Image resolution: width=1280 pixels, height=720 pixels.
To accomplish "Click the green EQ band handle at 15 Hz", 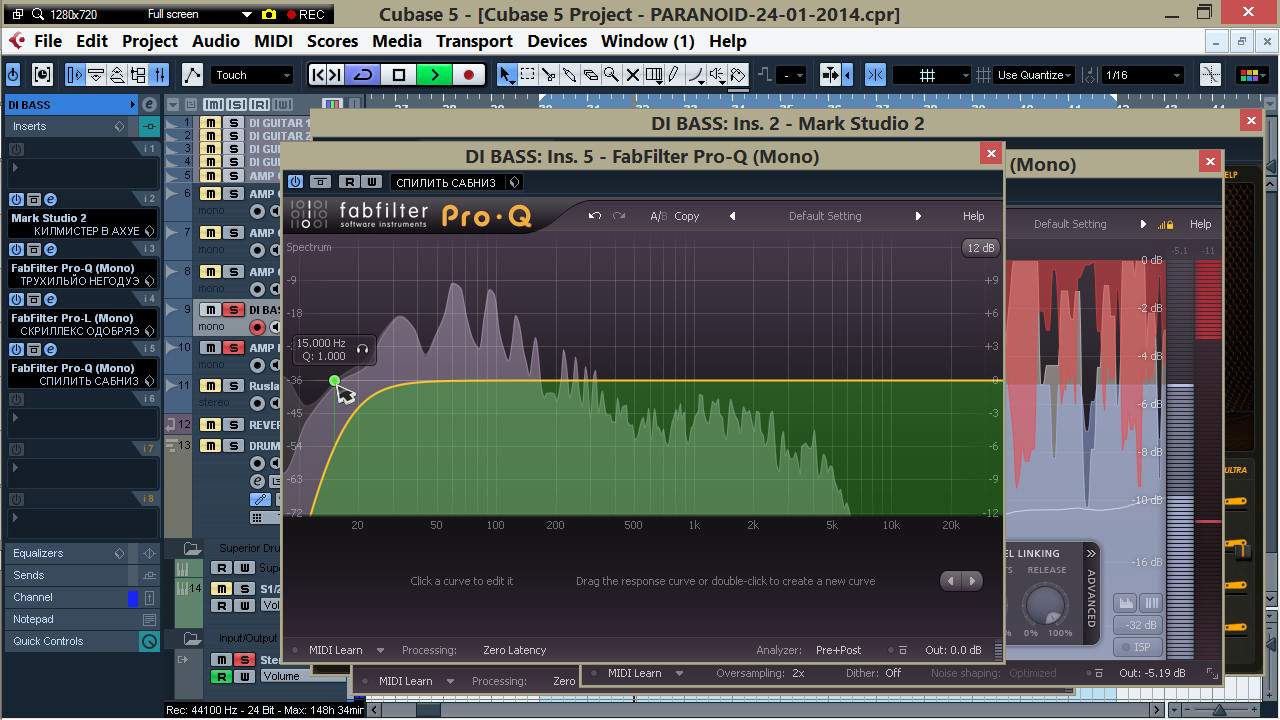I will (334, 380).
